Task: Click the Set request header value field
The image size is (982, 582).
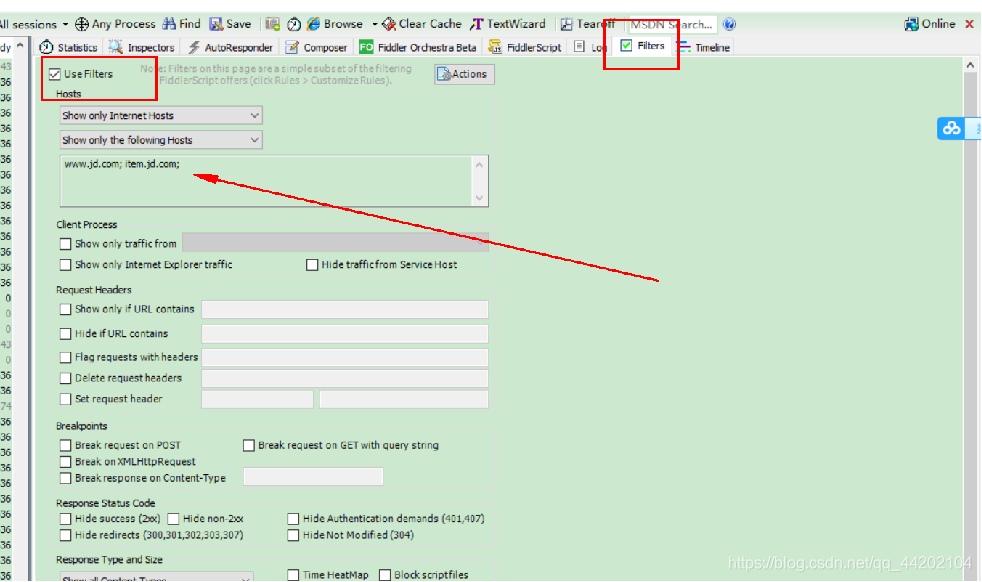Action: pos(404,399)
